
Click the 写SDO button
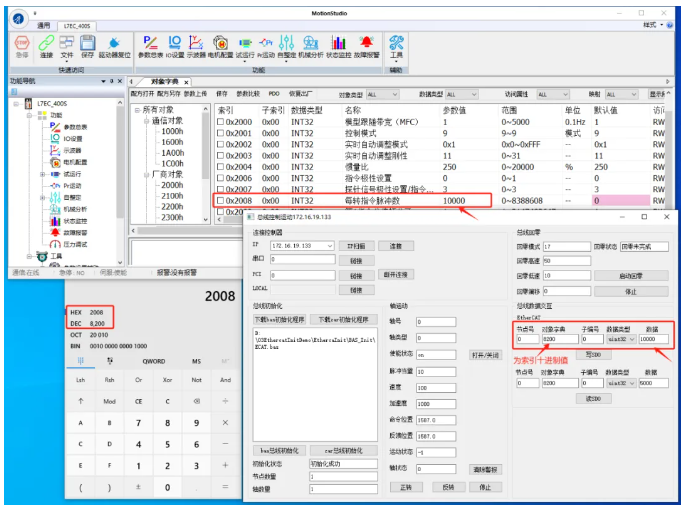click(593, 355)
